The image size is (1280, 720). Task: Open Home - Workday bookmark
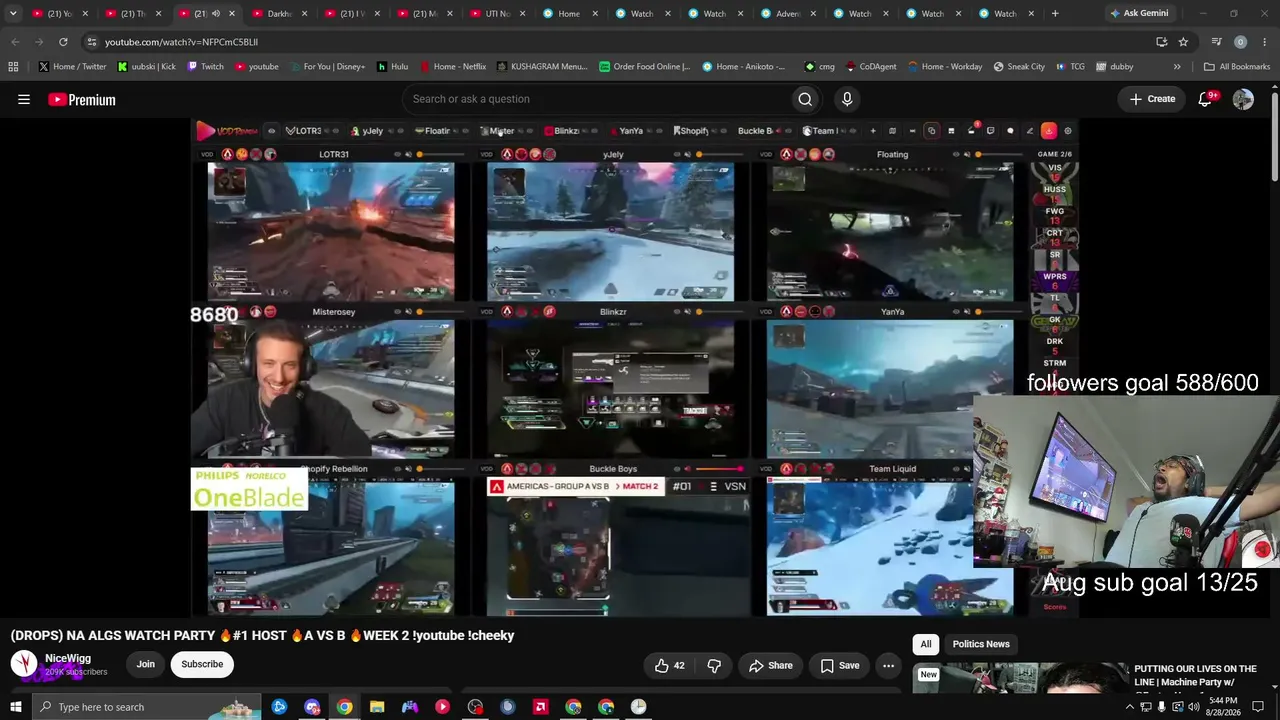point(945,67)
